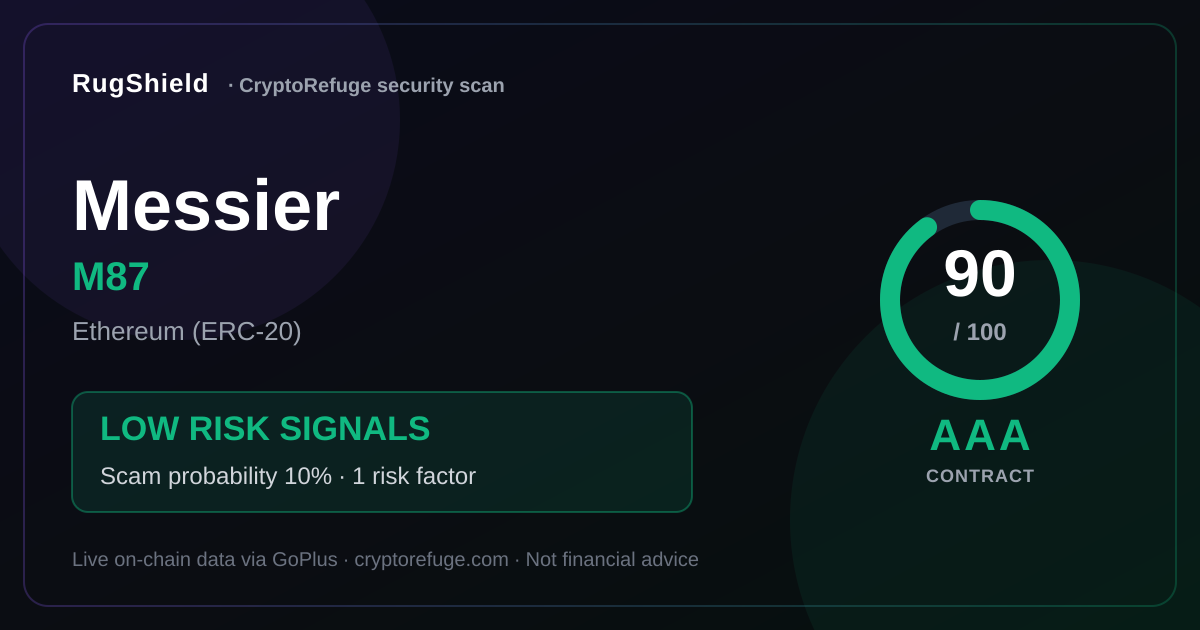Select the CONTRACT label under AAA

[980, 476]
